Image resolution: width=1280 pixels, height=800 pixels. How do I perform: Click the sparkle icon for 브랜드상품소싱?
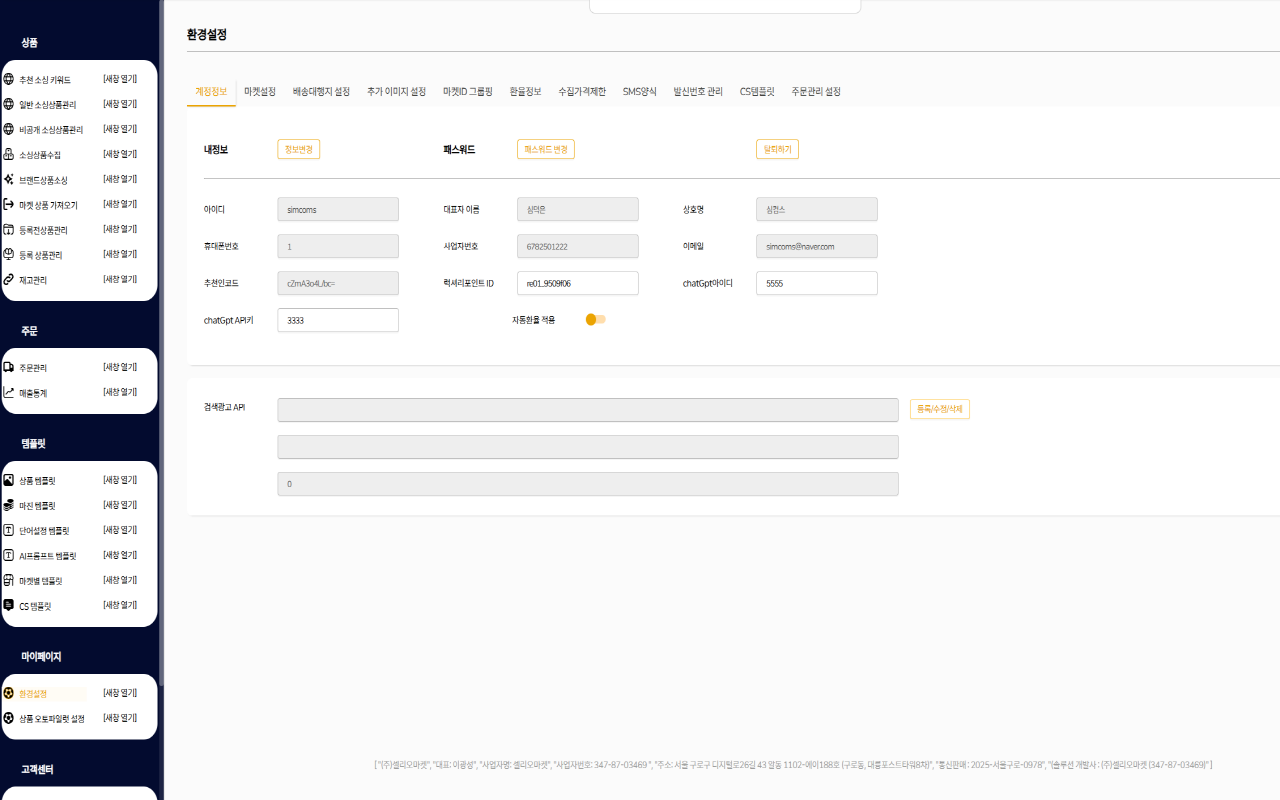click(x=9, y=179)
